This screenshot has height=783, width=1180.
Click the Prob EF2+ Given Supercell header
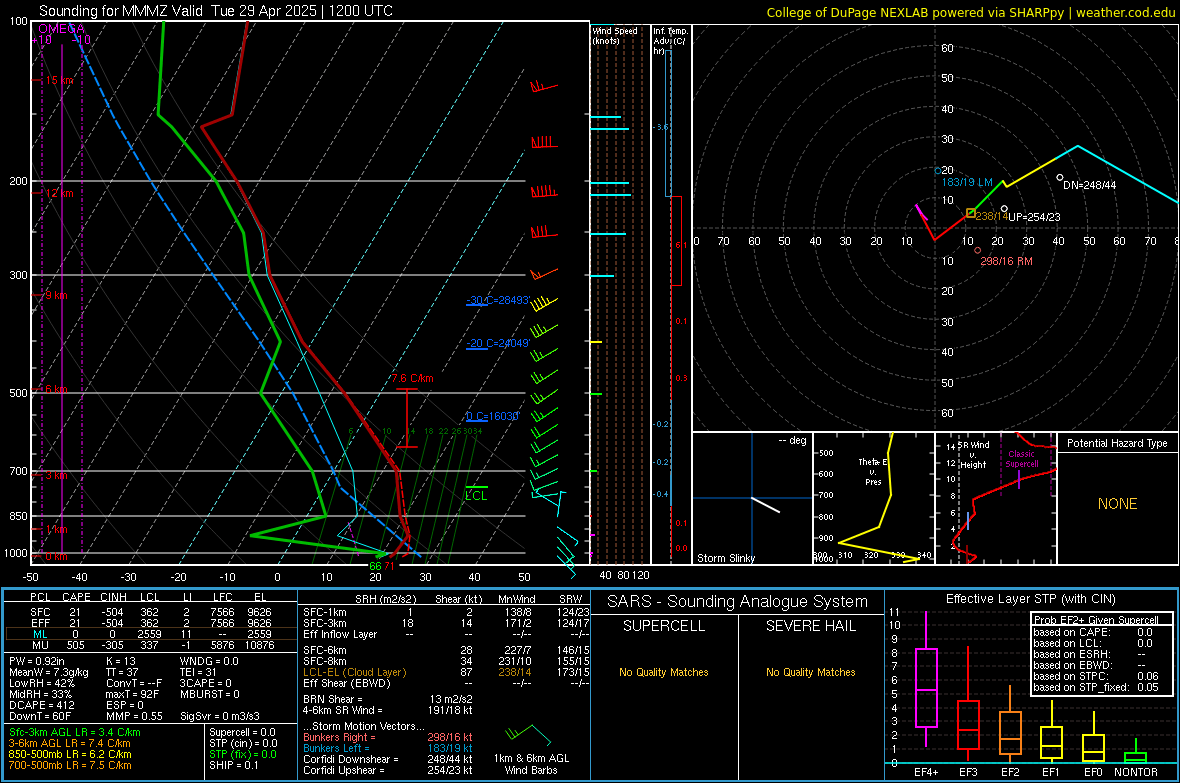1096,620
